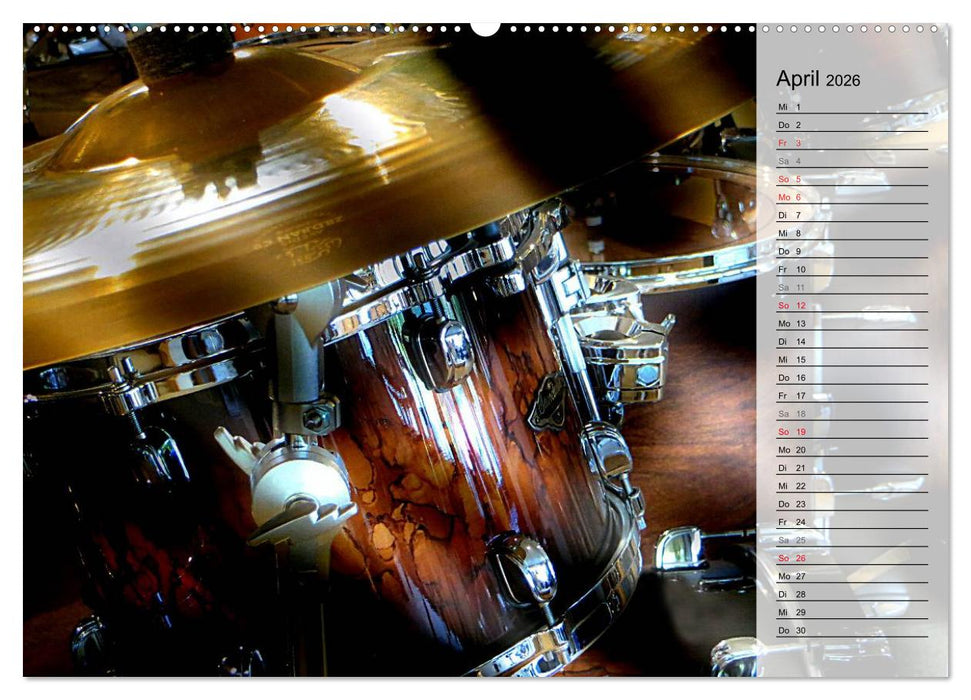
Task: Select the Di 28 date entry
Action: pyautogui.click(x=791, y=594)
